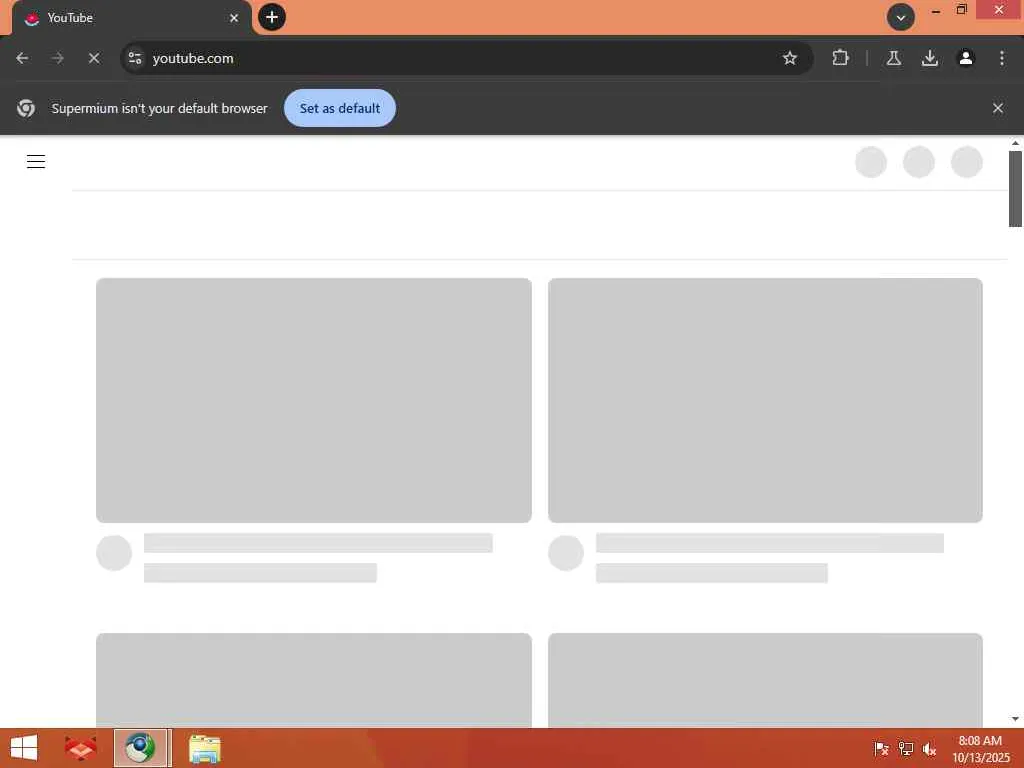
Task: Close the YouTube tab
Action: 234,18
